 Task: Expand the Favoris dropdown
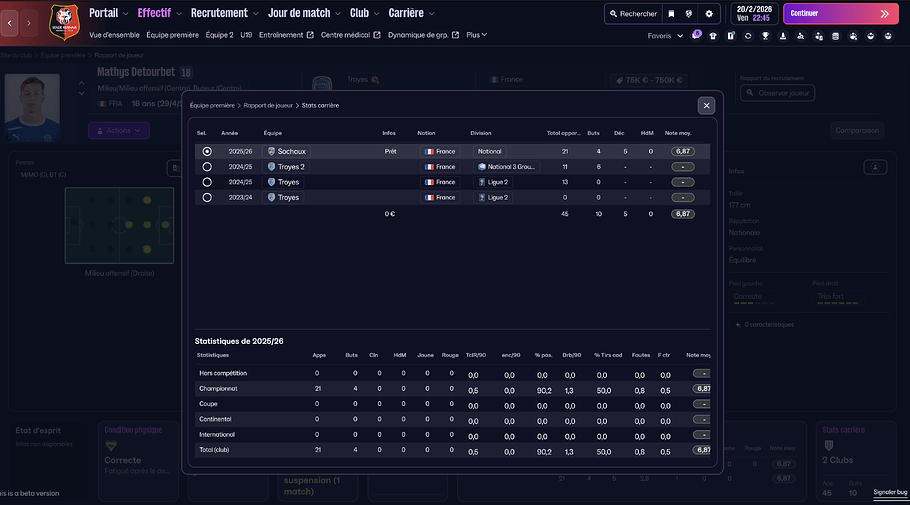click(x=664, y=36)
